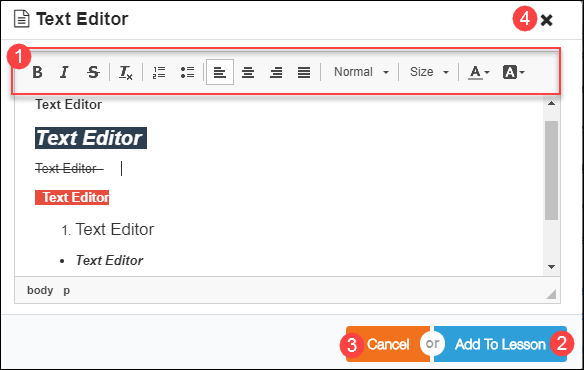Image resolution: width=584 pixels, height=370 pixels.
Task: Click the Remove Format icon
Action: [126, 72]
